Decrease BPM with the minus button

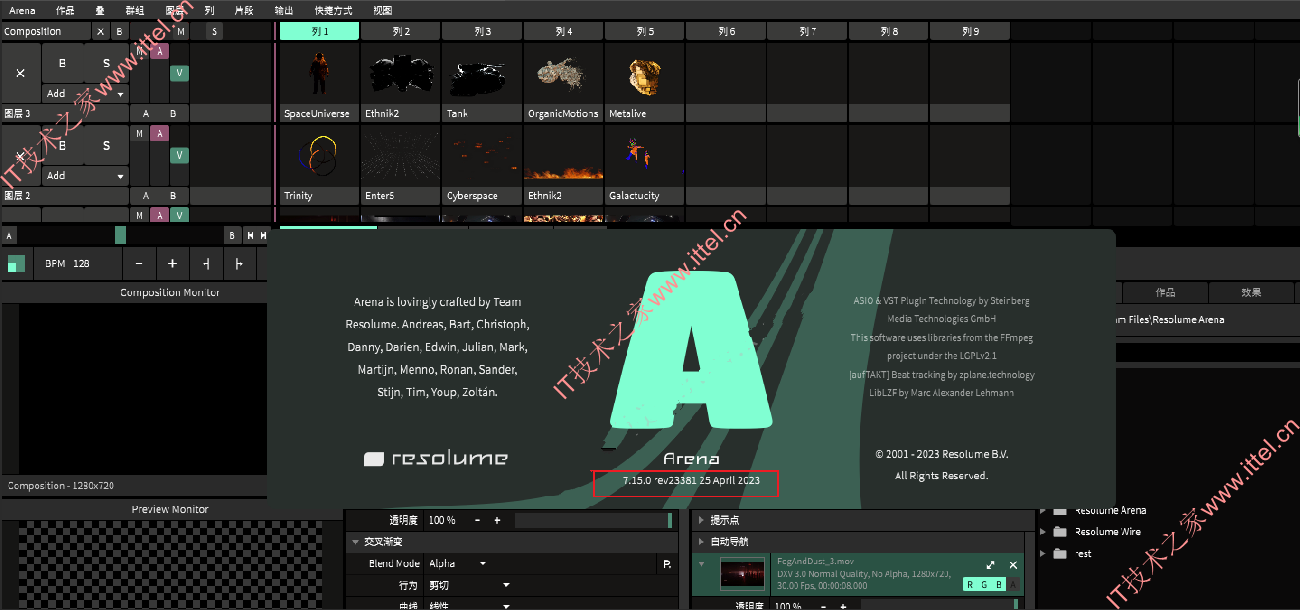139,264
